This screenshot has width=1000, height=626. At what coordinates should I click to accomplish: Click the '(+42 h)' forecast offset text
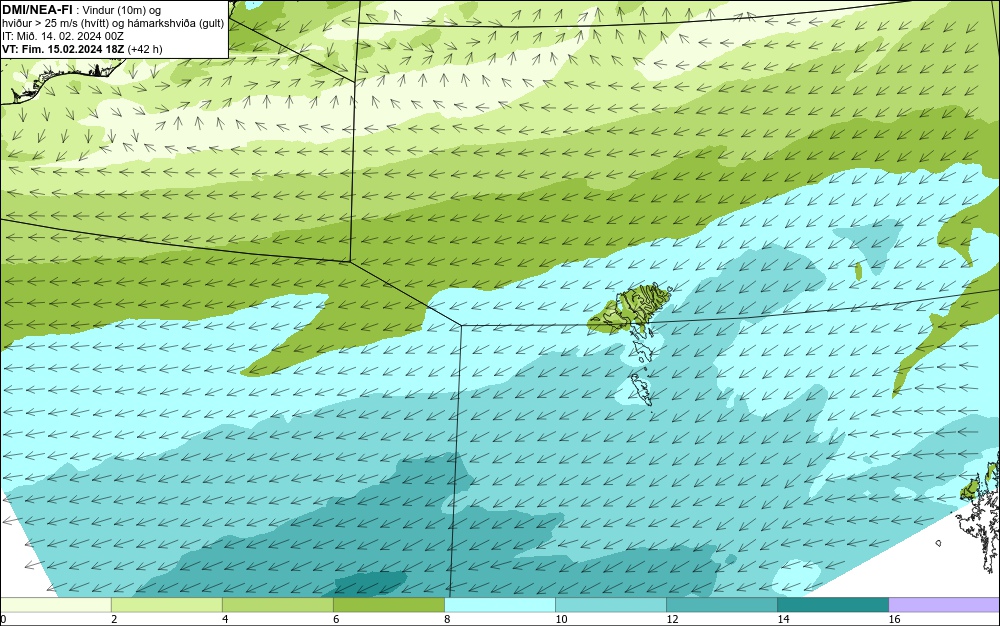tap(145, 49)
